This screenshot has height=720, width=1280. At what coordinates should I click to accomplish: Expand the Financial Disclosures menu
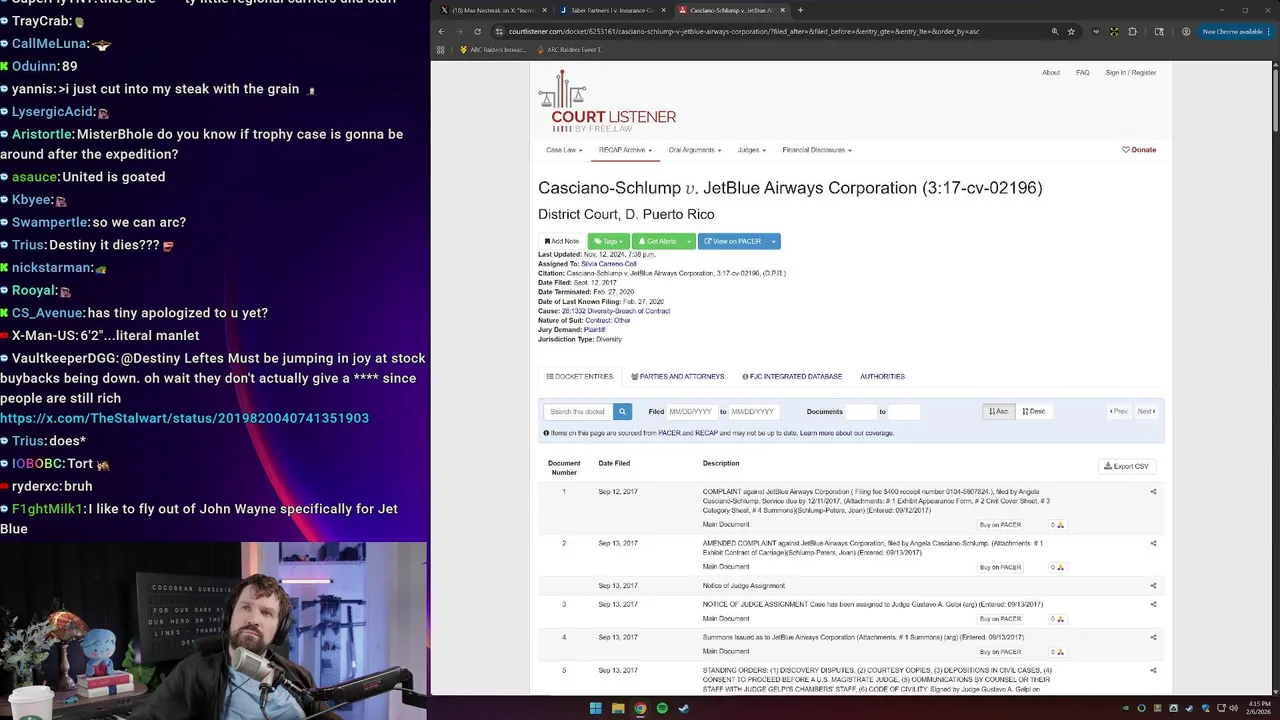point(816,150)
